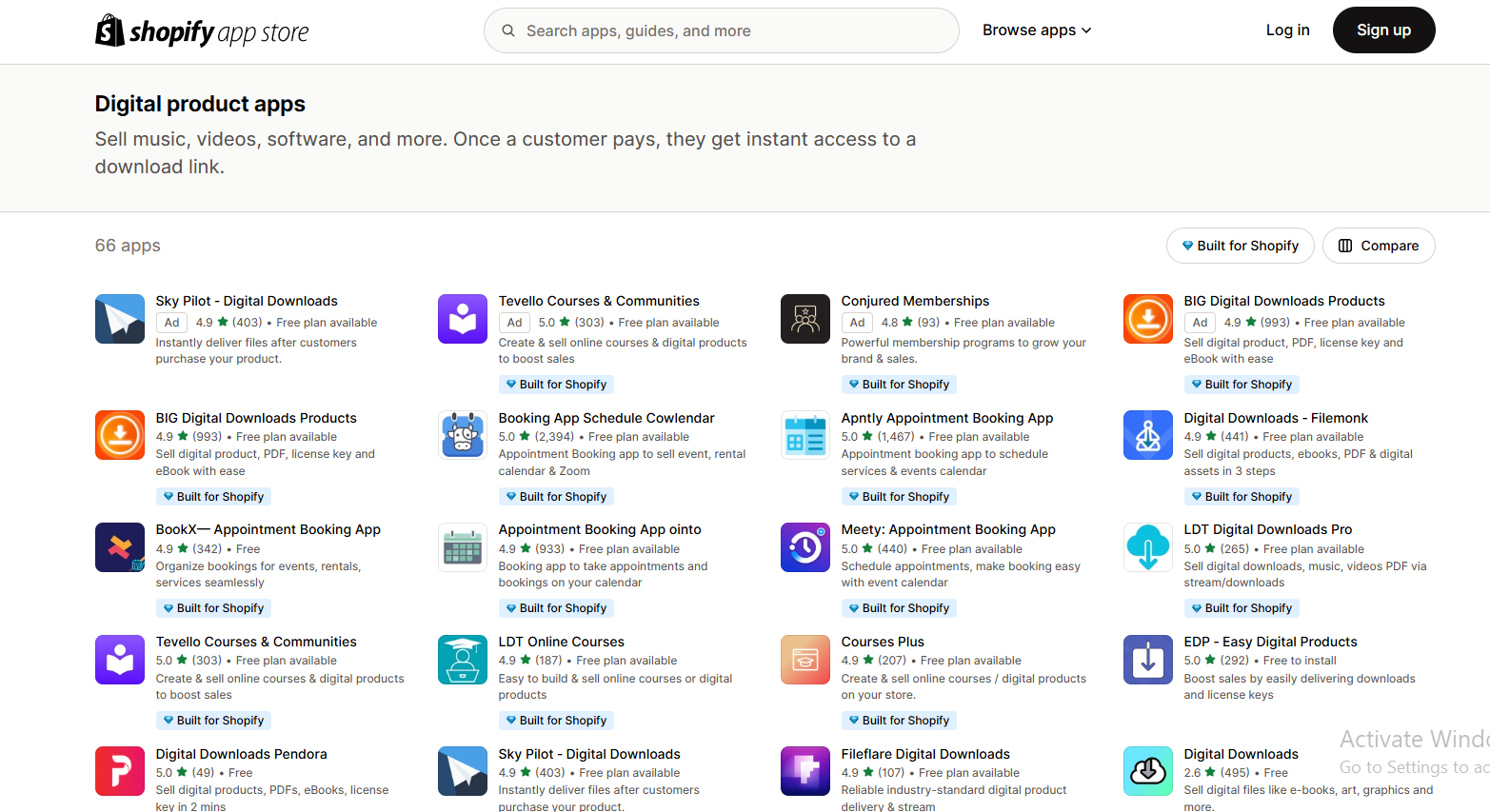This screenshot has width=1490, height=812.
Task: Expand the Browse apps dropdown
Action: click(x=1037, y=30)
